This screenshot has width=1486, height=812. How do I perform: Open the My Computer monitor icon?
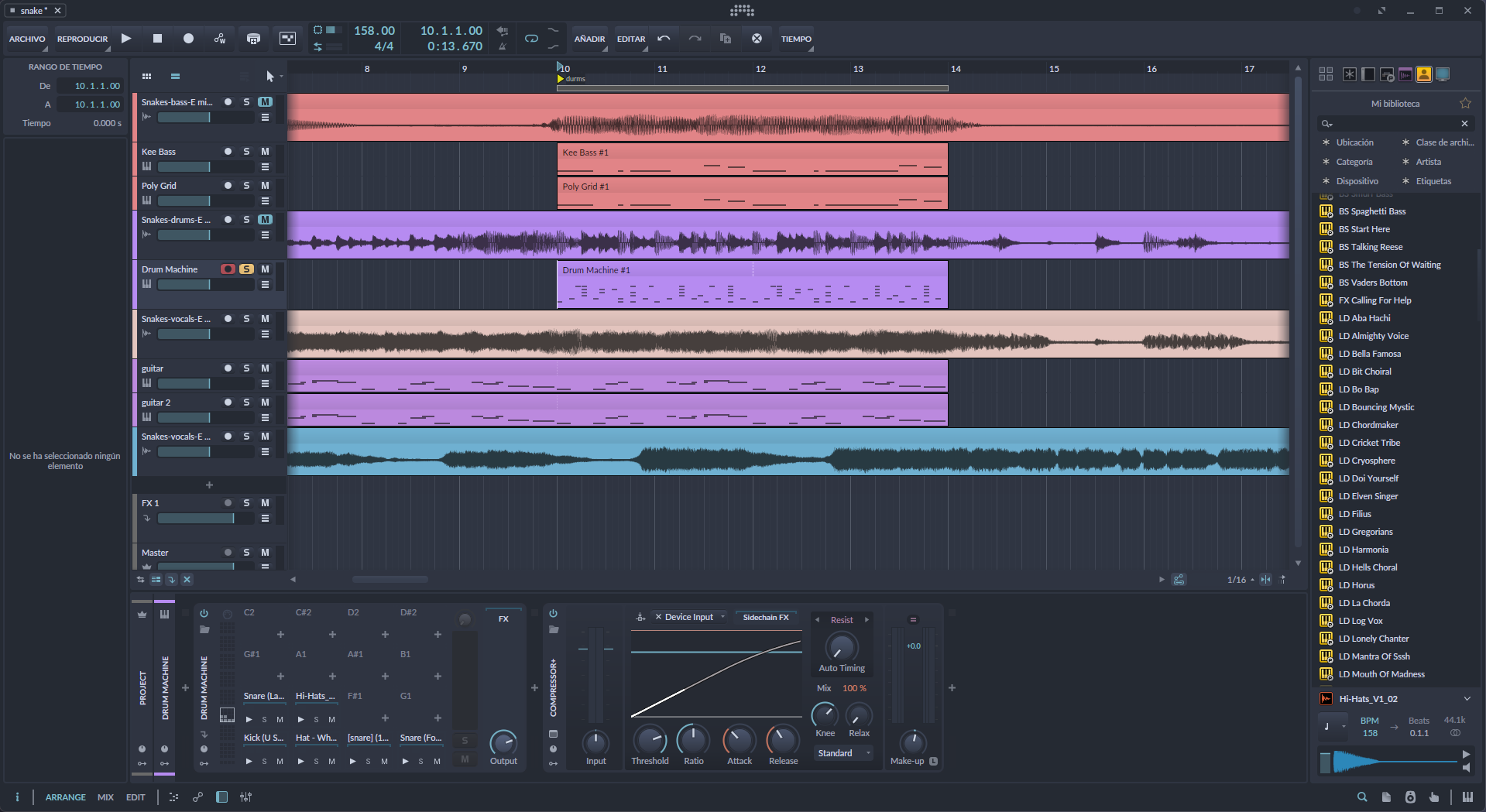click(1443, 74)
